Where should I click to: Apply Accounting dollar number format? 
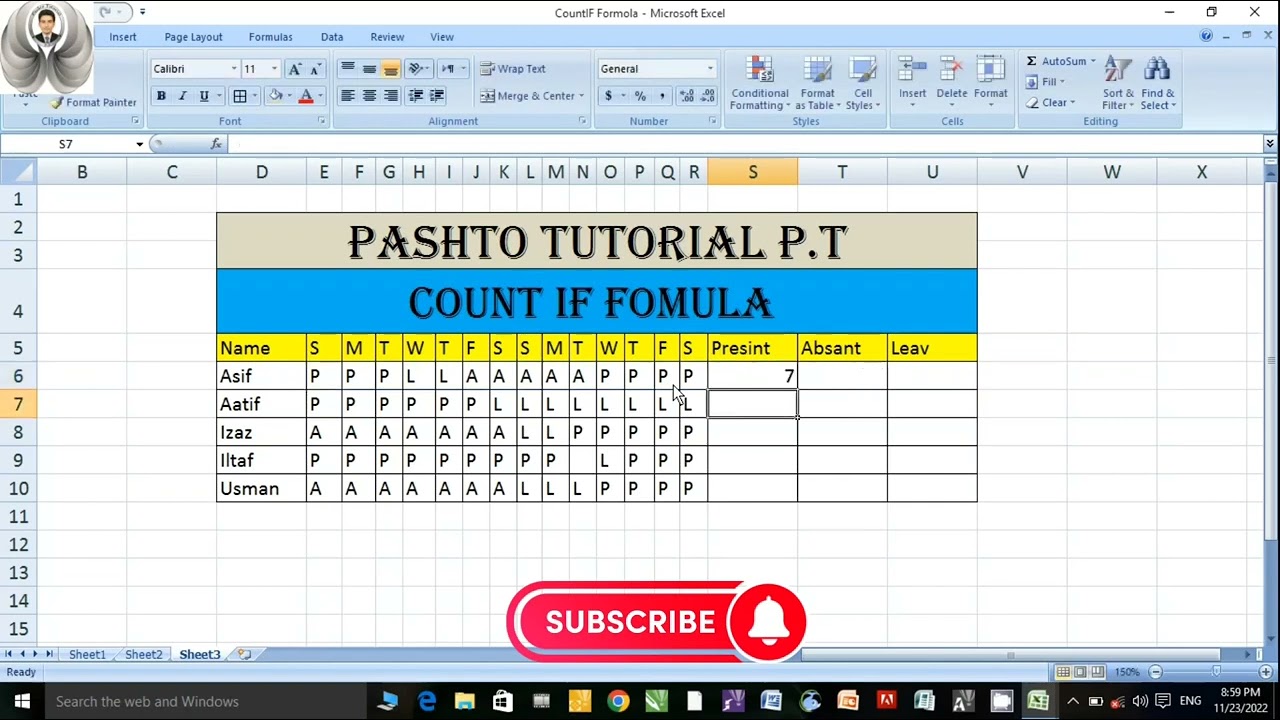[608, 96]
